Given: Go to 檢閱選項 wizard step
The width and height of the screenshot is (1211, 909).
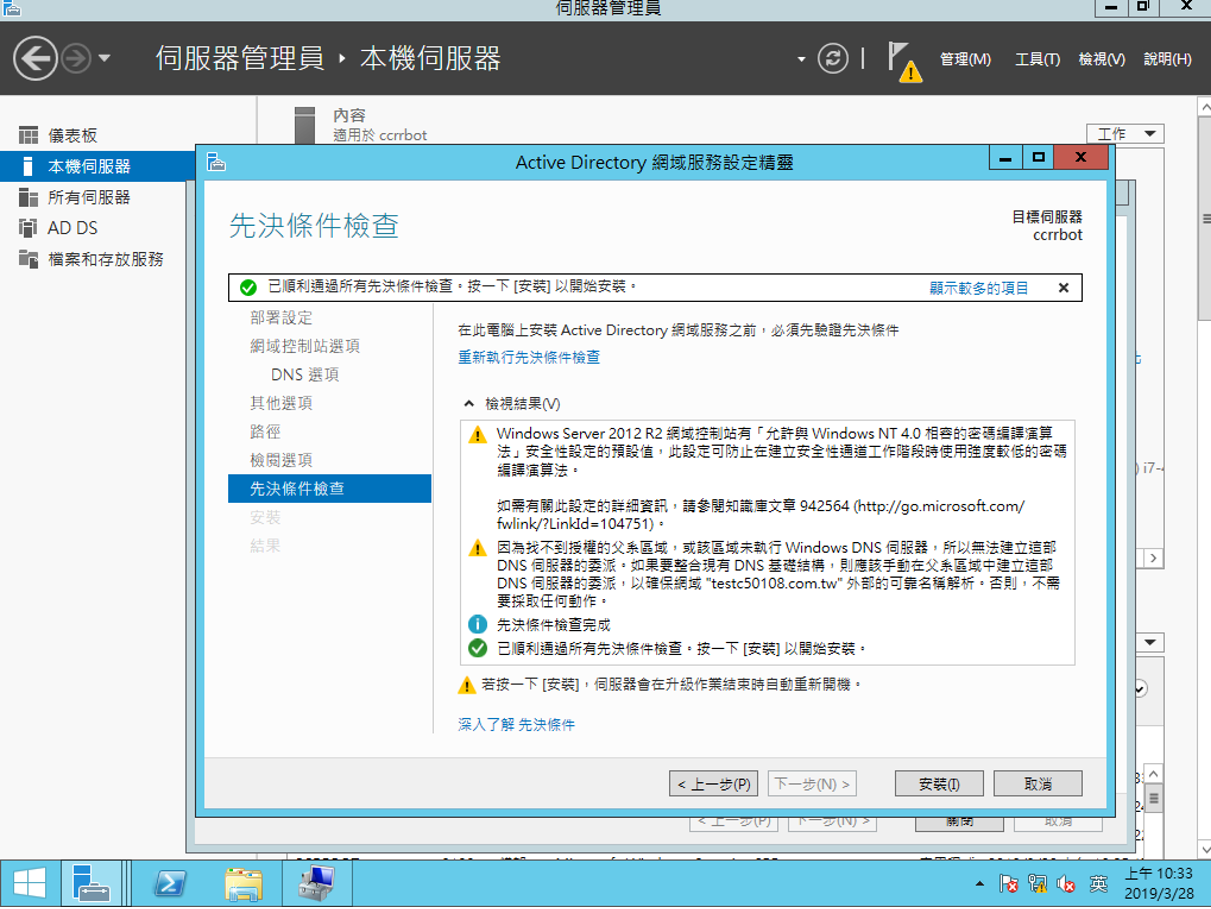Looking at the screenshot, I should click(x=281, y=460).
